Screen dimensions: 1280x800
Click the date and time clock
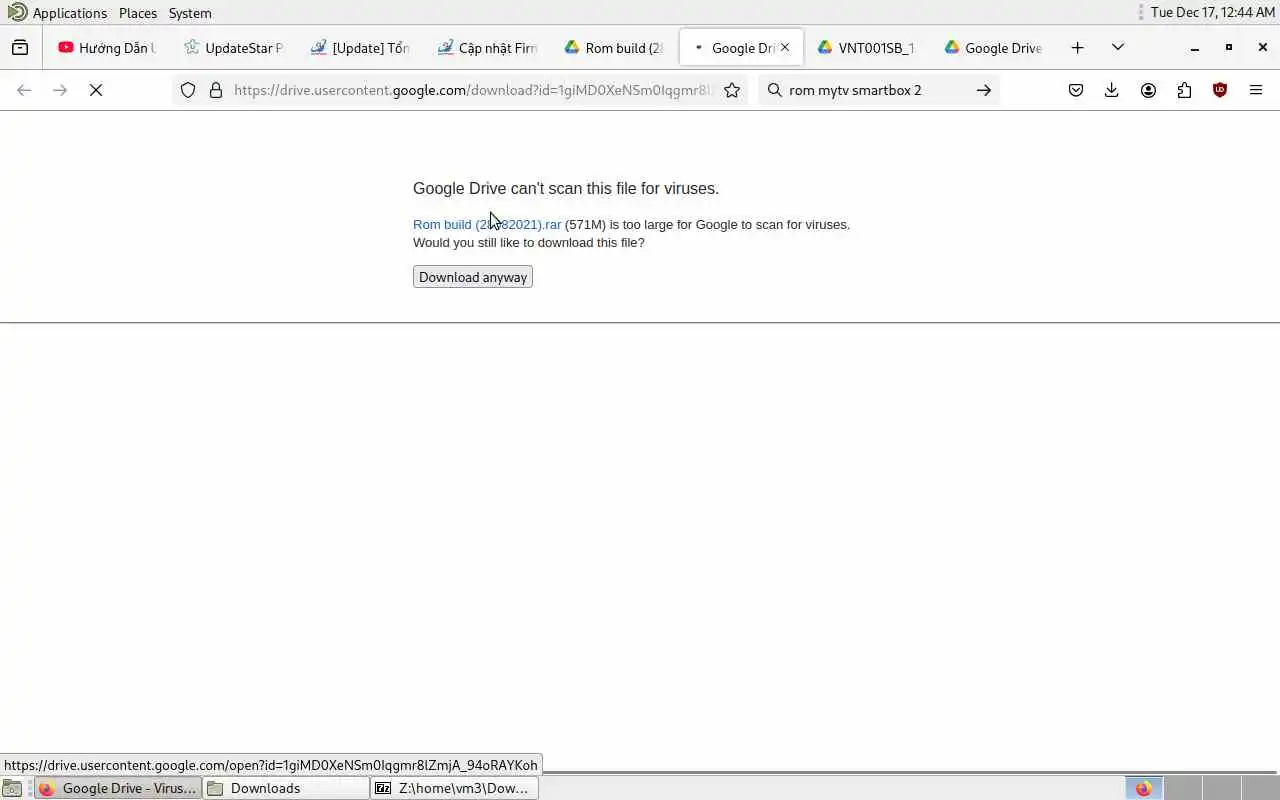1212,13
